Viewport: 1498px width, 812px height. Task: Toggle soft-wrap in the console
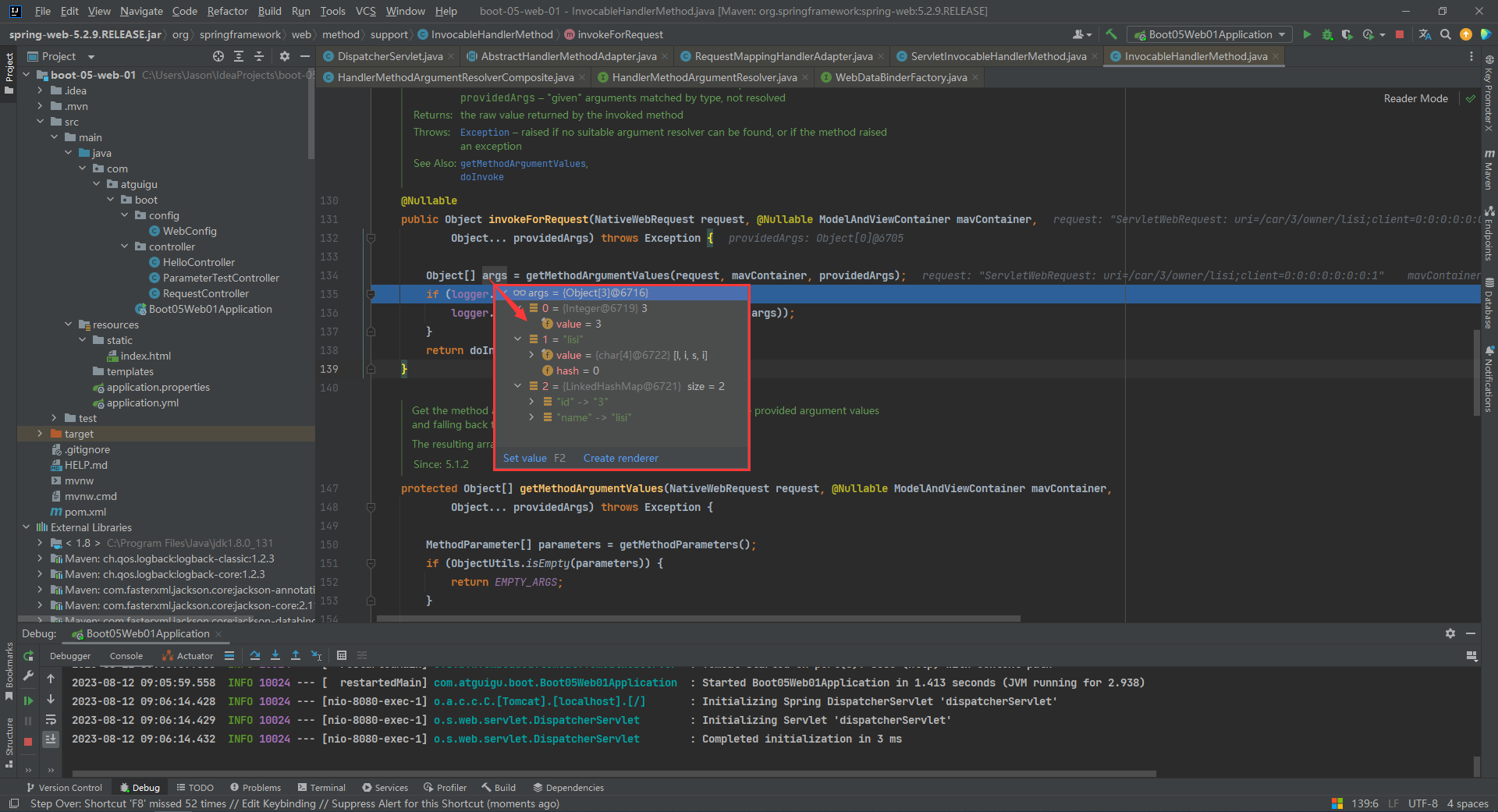pyautogui.click(x=51, y=719)
